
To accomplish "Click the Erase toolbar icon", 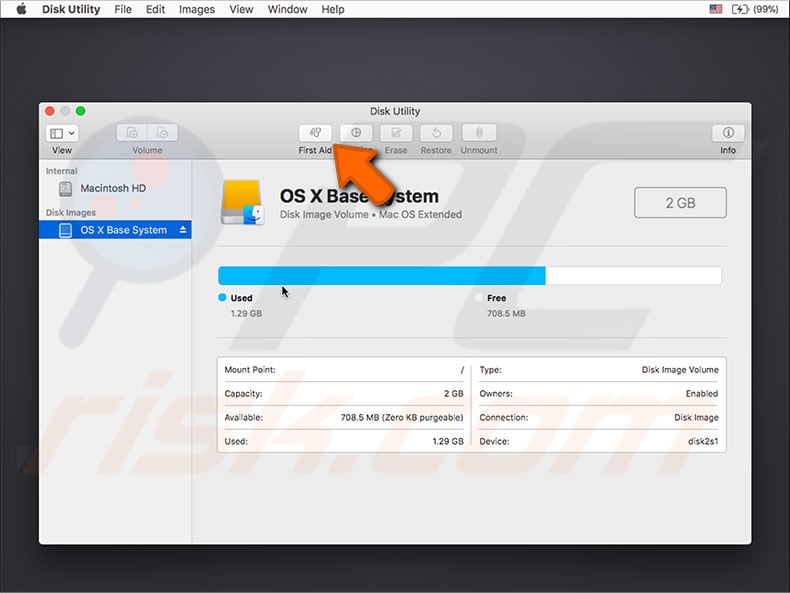I will pos(396,133).
